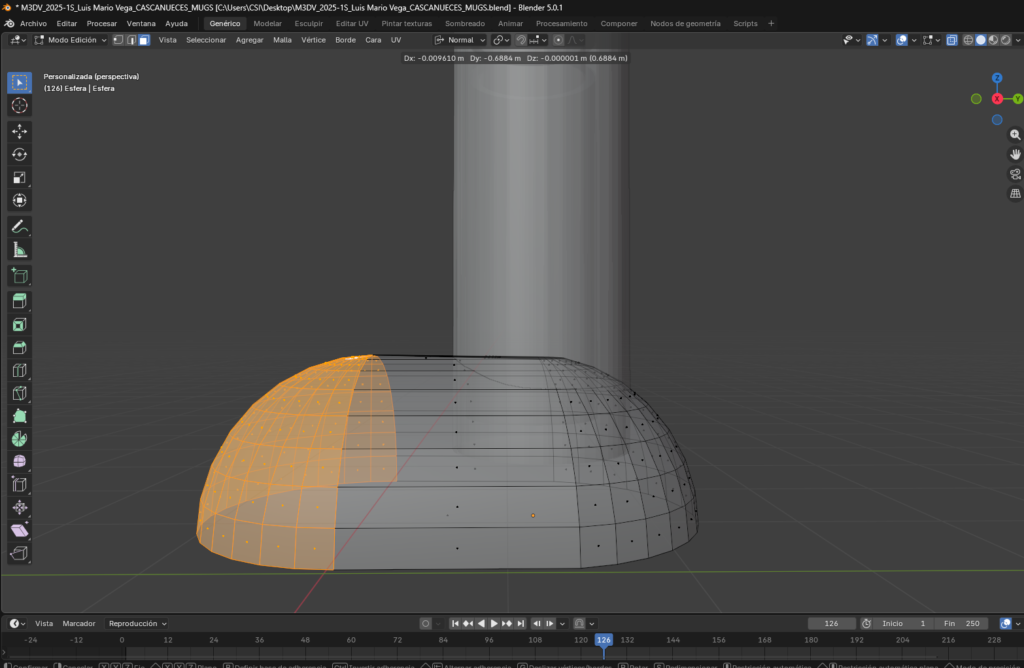1024x668 pixels.
Task: Open the Modo Edición mode dropdown
Action: click(70, 40)
